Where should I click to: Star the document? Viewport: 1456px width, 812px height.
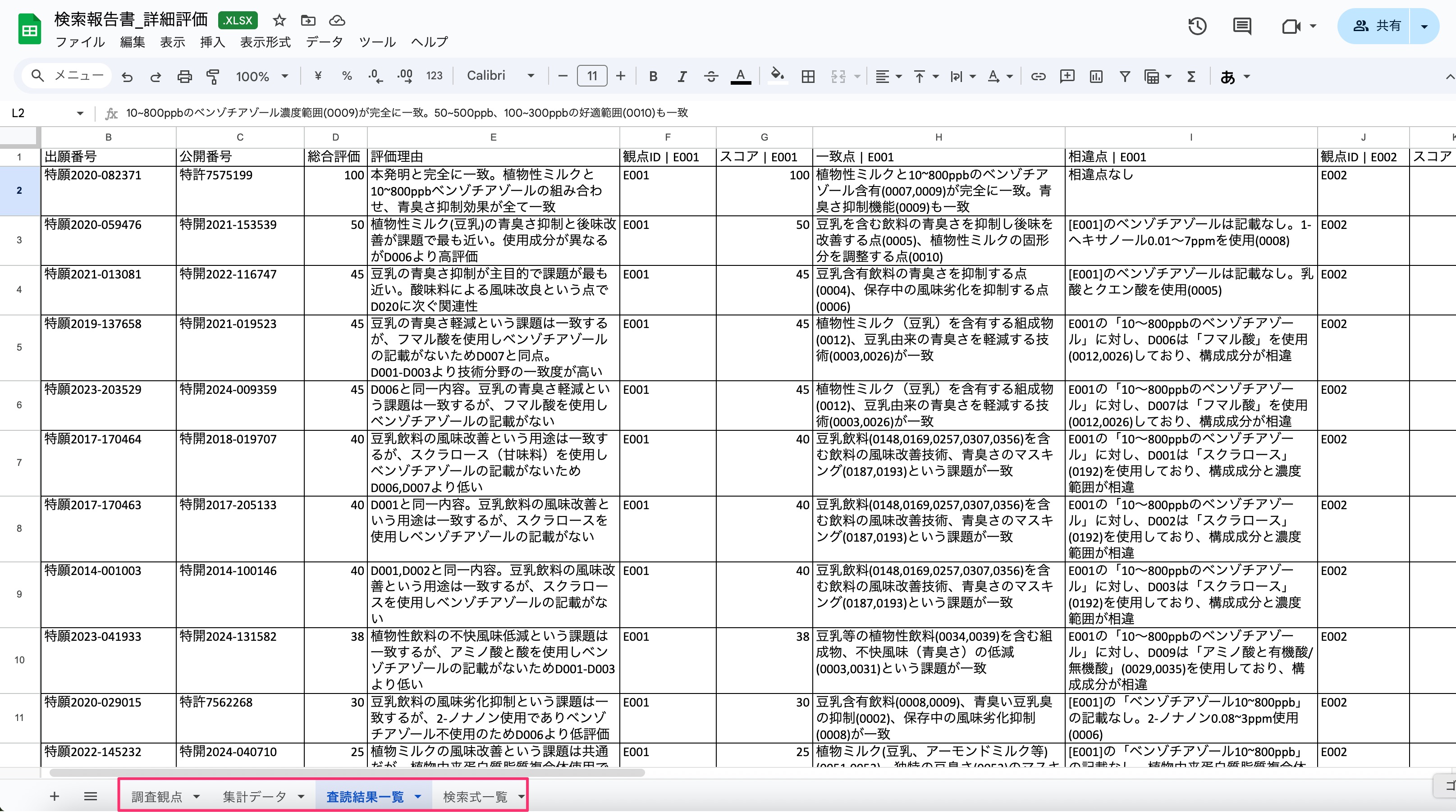click(279, 21)
